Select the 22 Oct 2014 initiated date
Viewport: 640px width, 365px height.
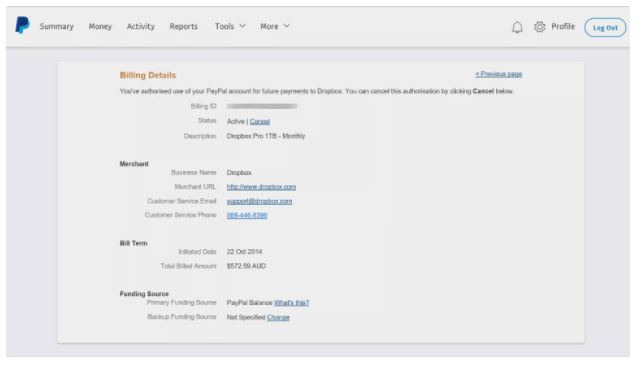pyautogui.click(x=244, y=252)
